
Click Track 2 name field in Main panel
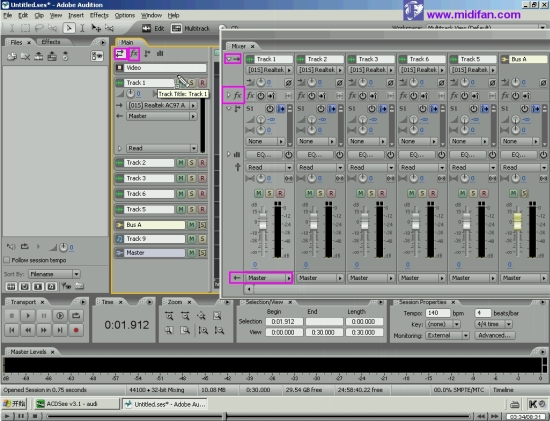pos(149,163)
